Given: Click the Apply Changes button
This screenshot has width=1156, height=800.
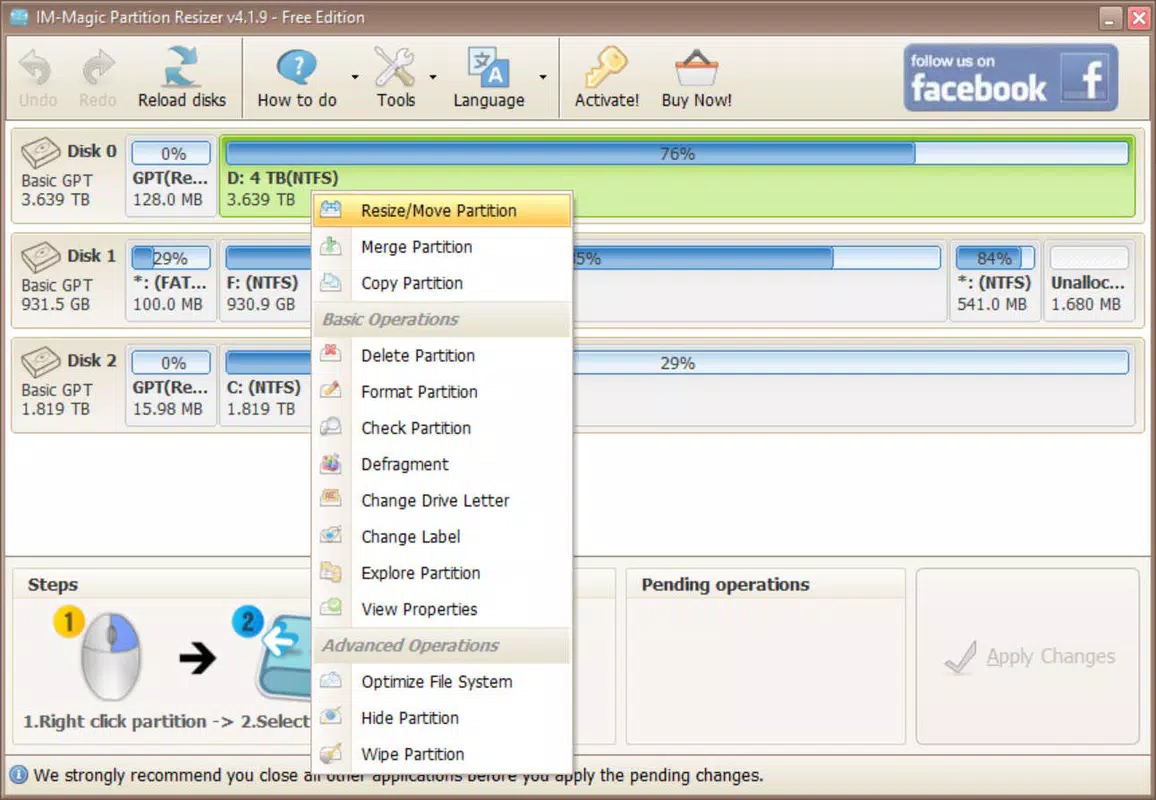Looking at the screenshot, I should (x=1028, y=656).
